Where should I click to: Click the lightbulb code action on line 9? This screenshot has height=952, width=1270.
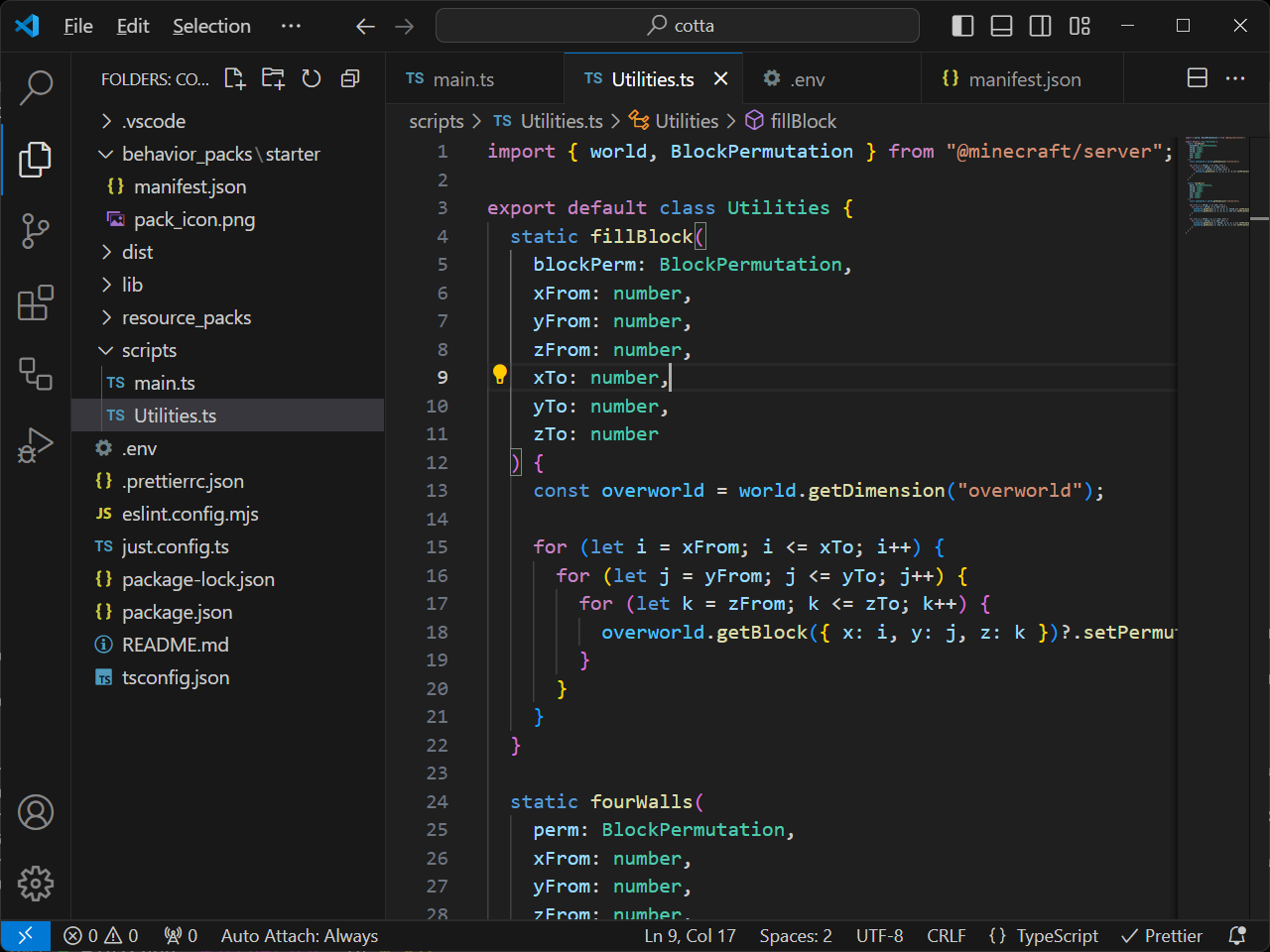pos(500,375)
